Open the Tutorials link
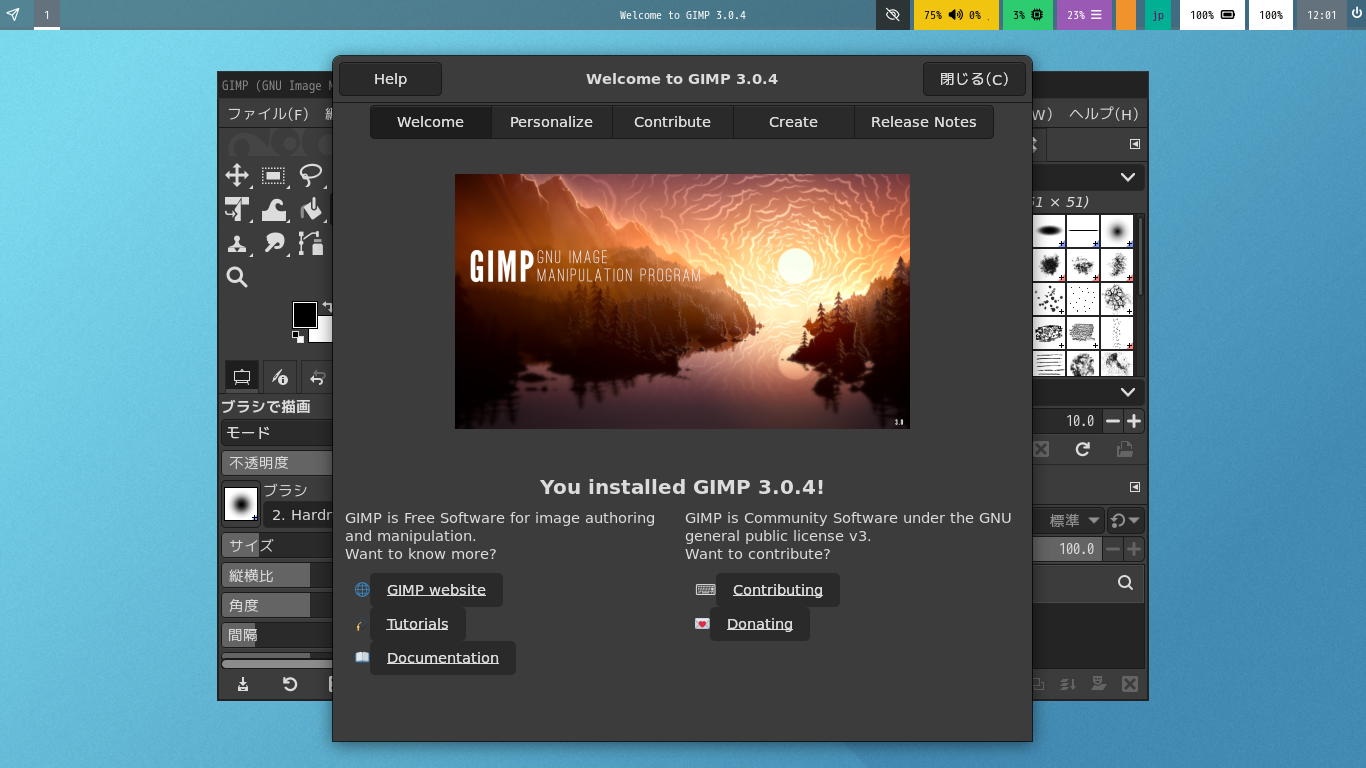Viewport: 1366px width, 768px height. (417, 624)
